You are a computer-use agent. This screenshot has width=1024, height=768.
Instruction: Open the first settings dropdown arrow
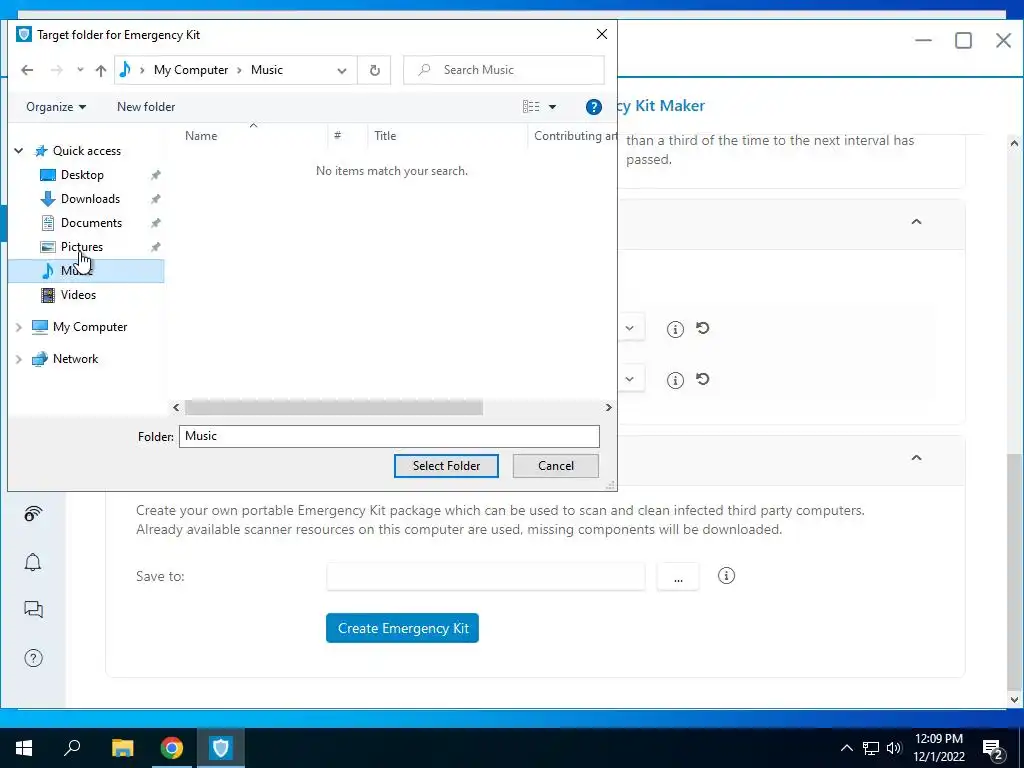[630, 328]
